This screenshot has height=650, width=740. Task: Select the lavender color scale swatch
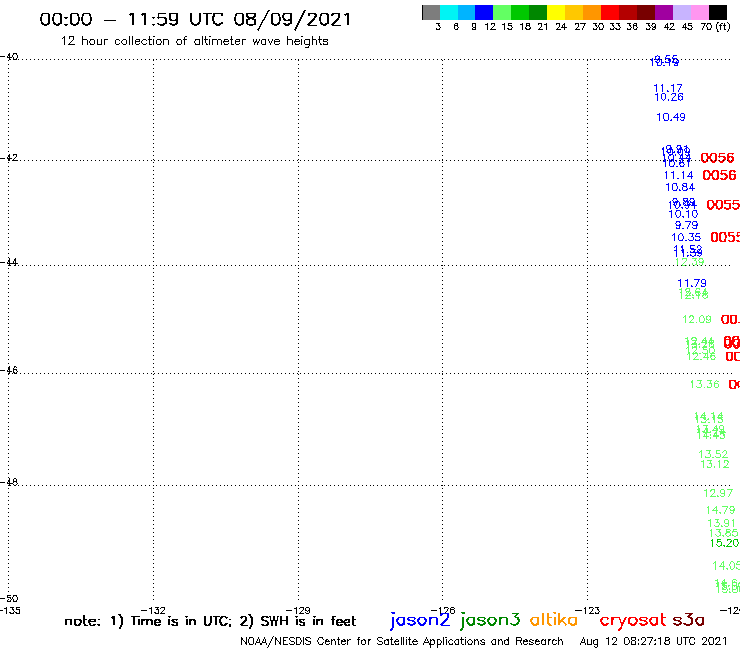[x=681, y=12]
